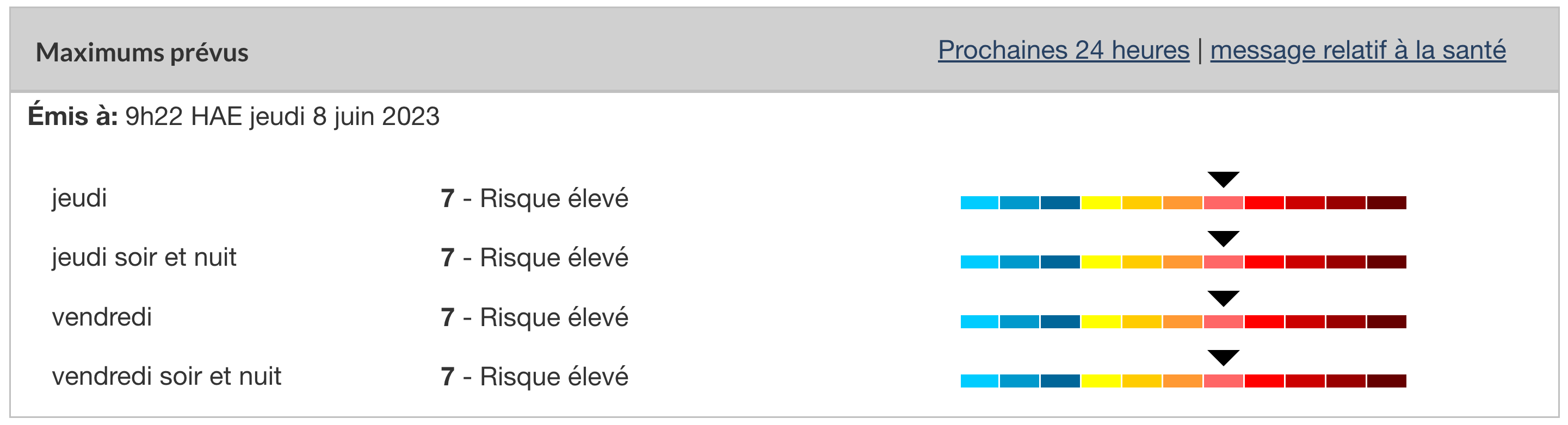Click the darkest maroon segment in jeudi scale

pyautogui.click(x=1387, y=203)
